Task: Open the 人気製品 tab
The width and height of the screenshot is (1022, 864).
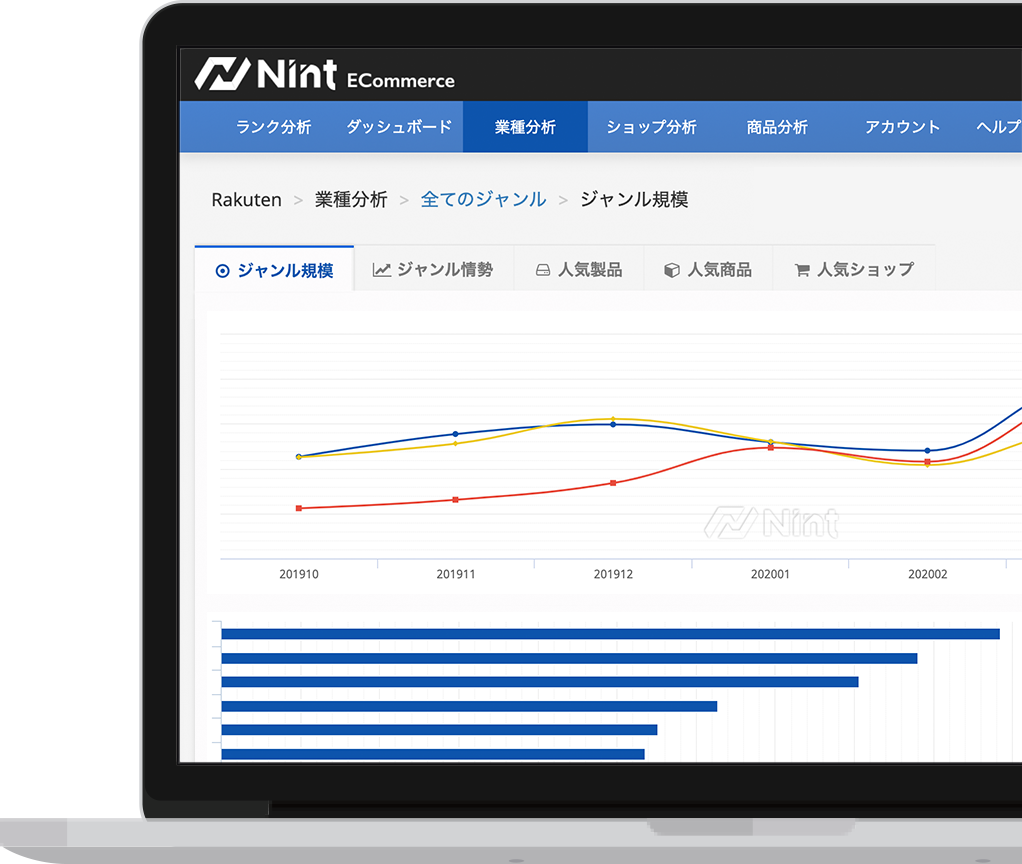Action: pyautogui.click(x=579, y=269)
